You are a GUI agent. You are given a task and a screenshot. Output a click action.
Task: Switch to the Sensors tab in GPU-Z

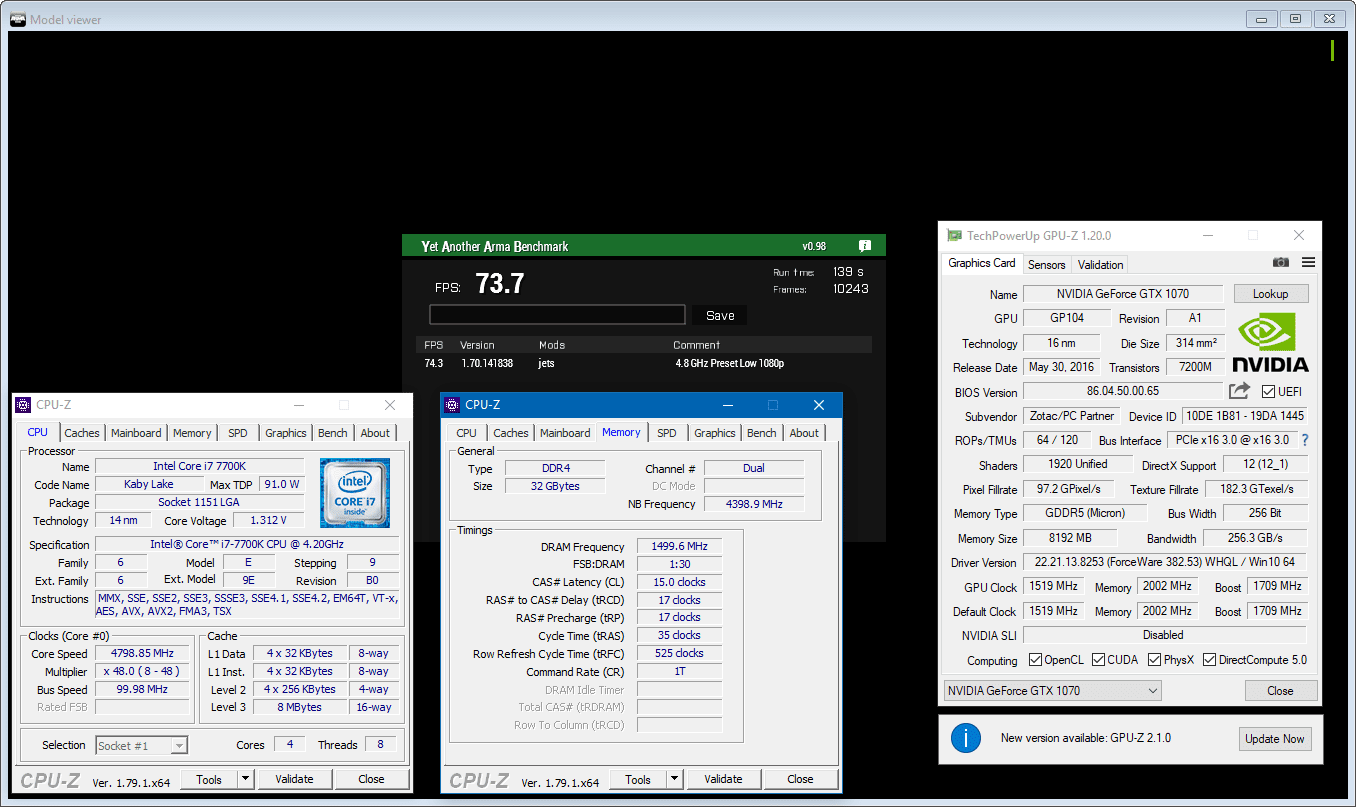[1047, 264]
